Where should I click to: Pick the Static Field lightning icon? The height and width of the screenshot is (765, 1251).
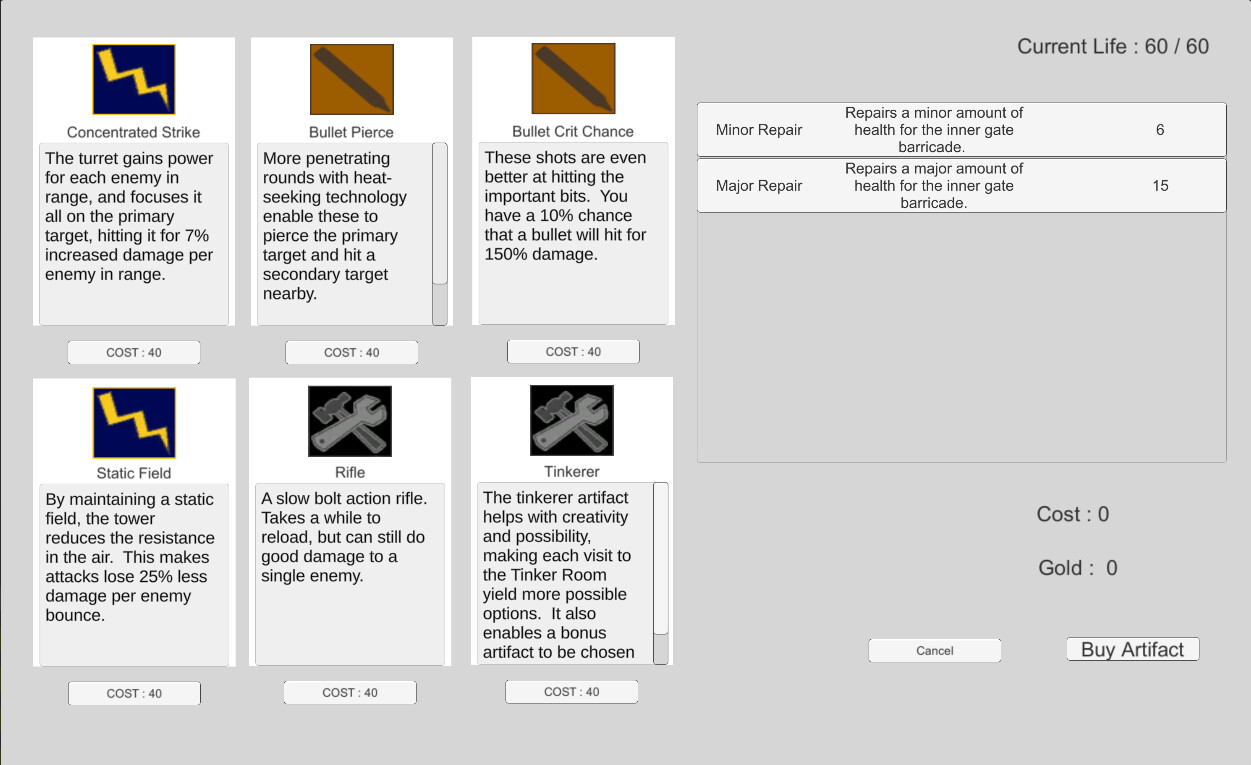tap(134, 422)
